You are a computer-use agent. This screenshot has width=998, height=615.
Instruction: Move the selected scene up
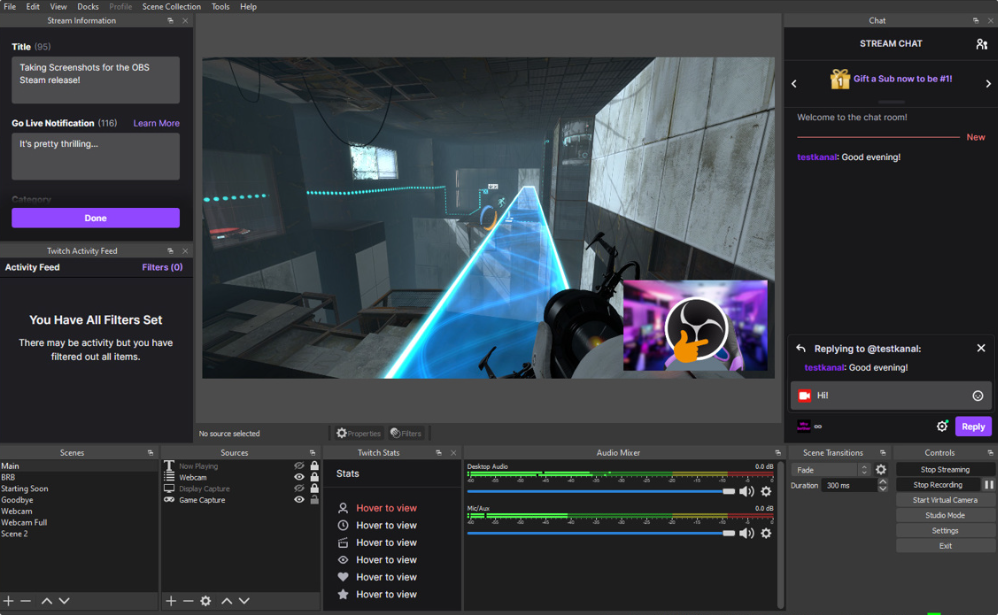pyautogui.click(x=46, y=600)
